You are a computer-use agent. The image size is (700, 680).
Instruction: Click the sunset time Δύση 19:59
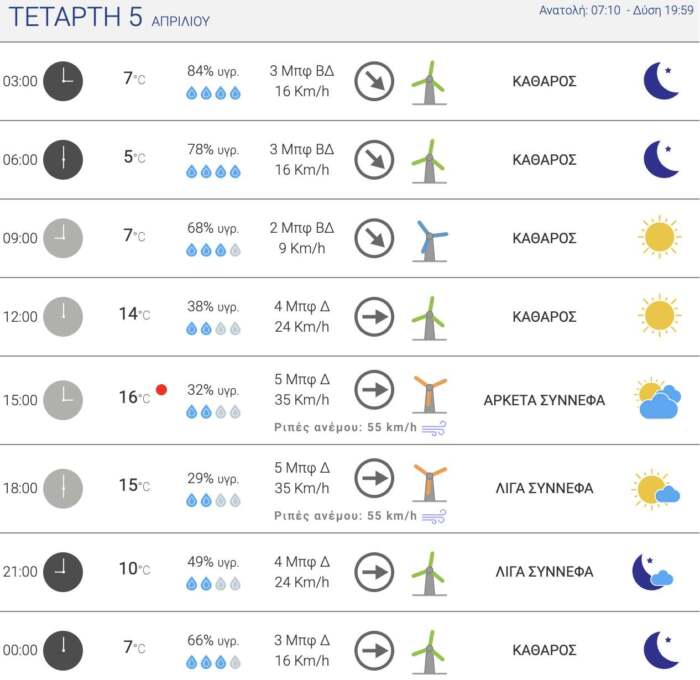coord(659,11)
